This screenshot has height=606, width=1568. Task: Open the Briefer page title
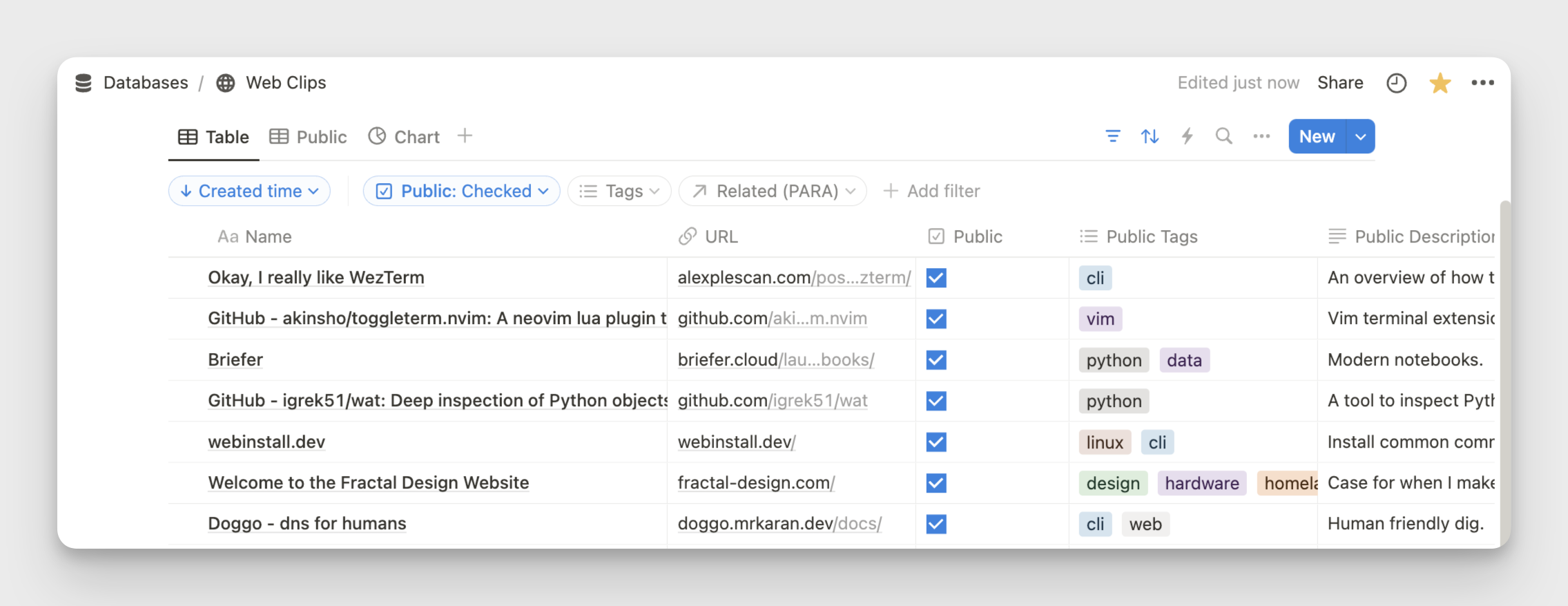(235, 360)
